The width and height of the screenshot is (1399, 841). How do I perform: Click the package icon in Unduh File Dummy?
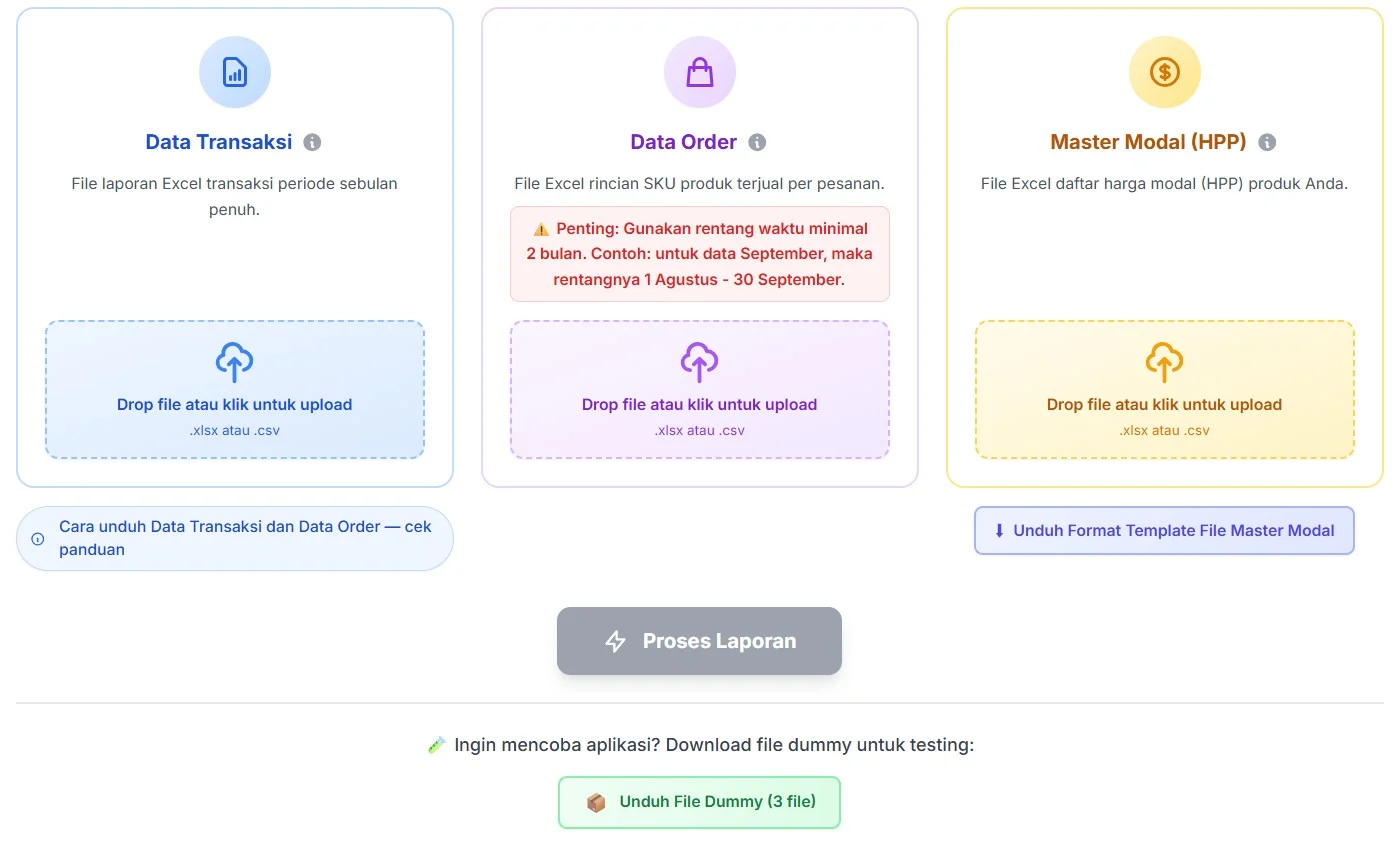click(596, 802)
